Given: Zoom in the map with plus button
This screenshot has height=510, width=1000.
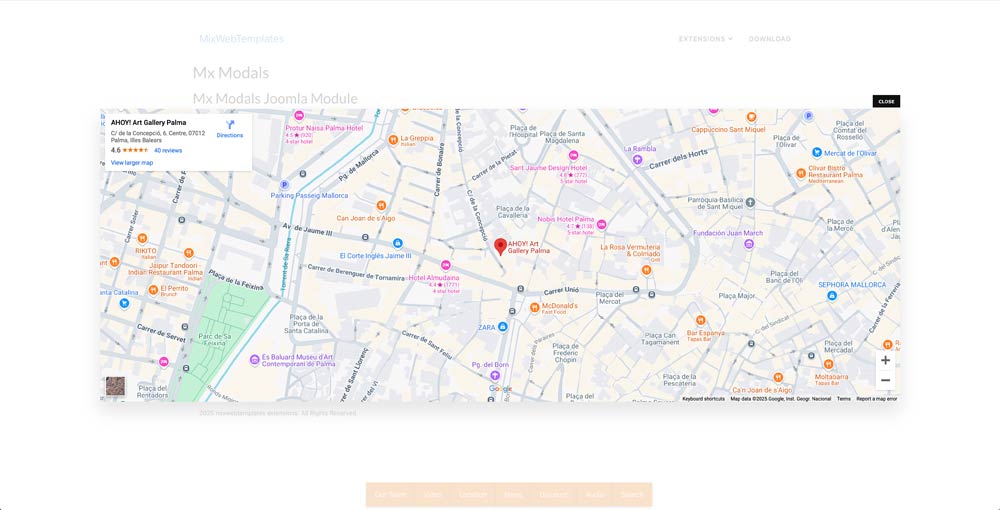Looking at the screenshot, I should (885, 360).
